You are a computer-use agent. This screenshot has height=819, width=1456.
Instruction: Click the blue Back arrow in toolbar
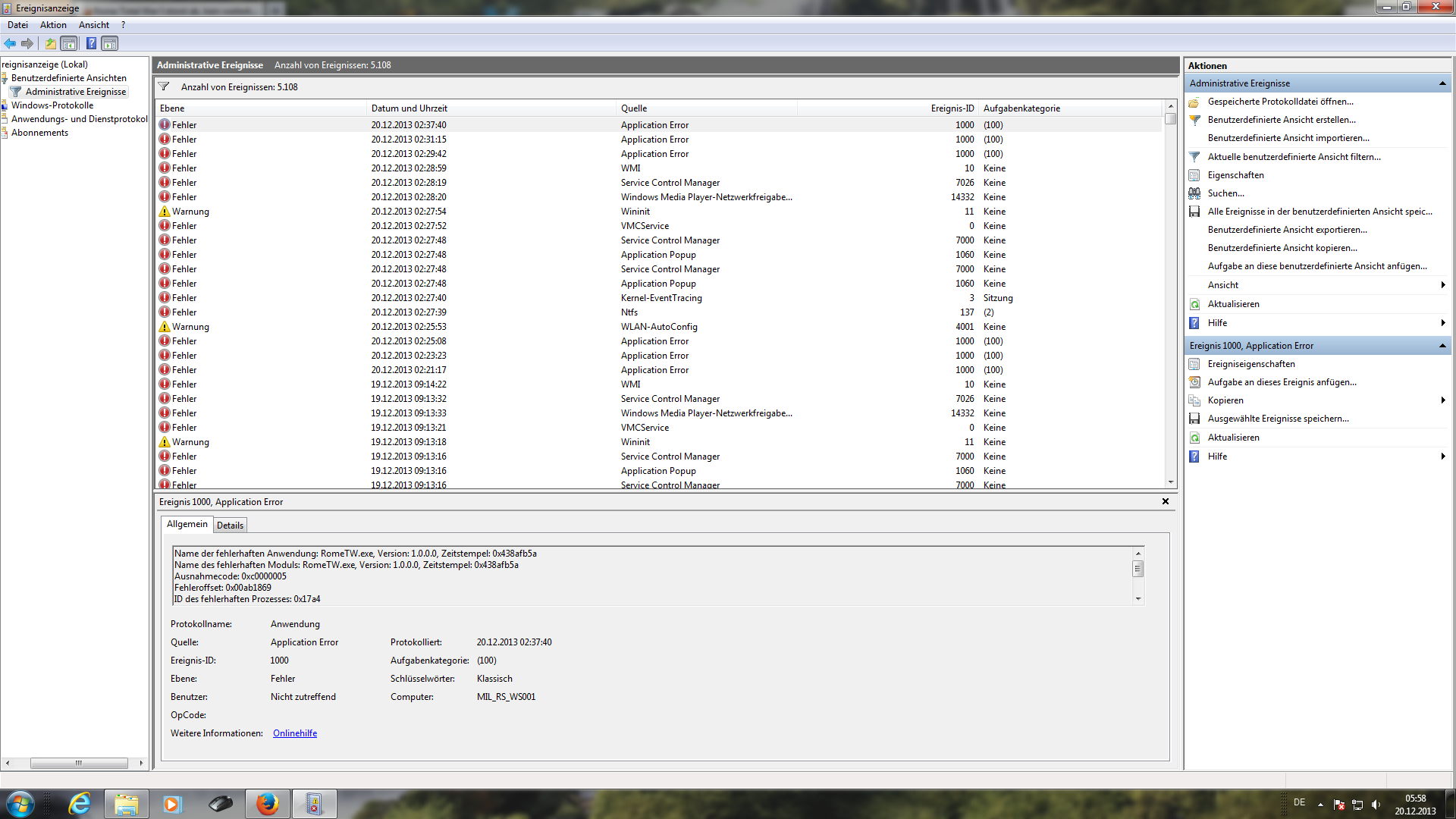pos(10,43)
